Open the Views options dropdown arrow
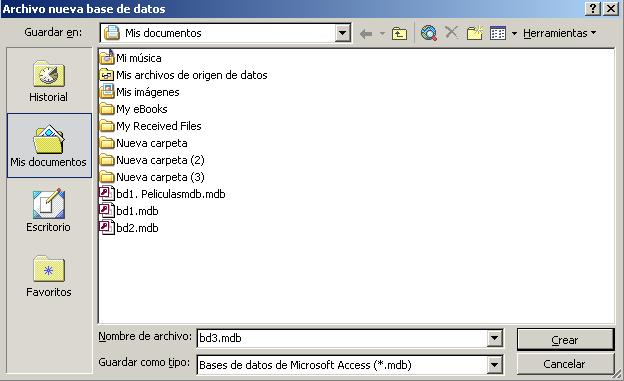The width and height of the screenshot is (624, 381). (514, 34)
